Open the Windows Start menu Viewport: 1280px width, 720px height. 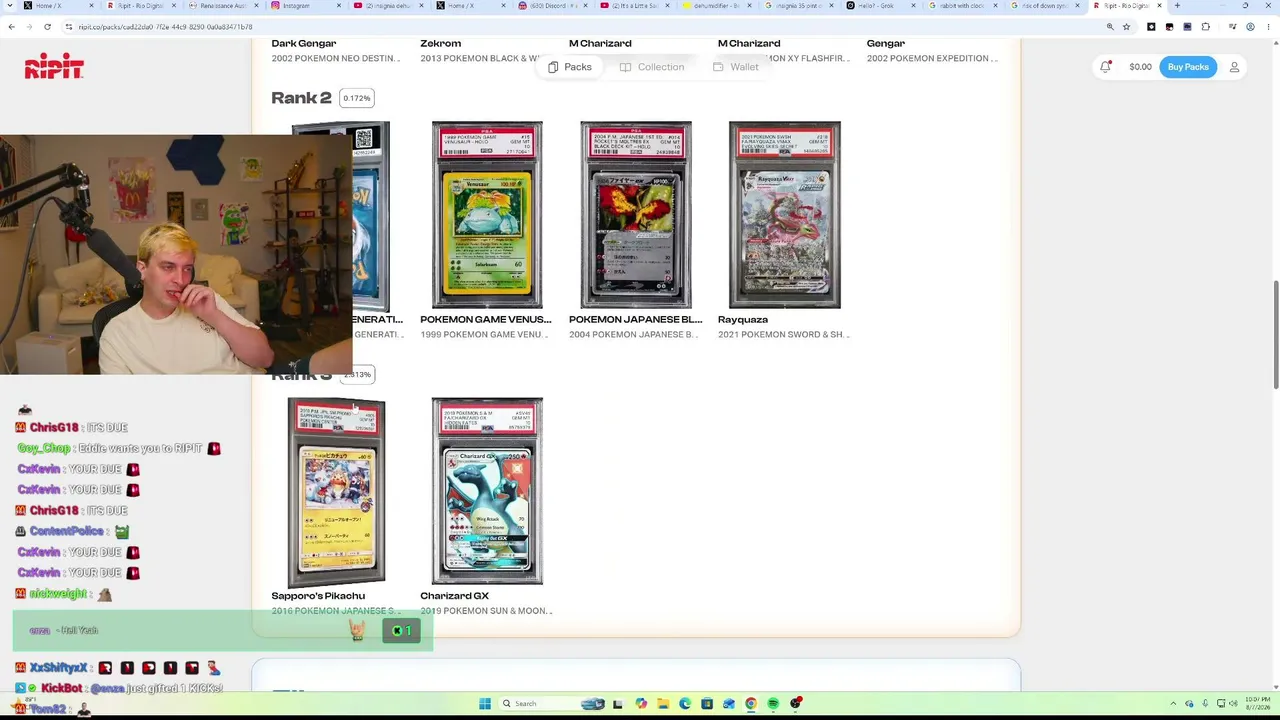(484, 704)
